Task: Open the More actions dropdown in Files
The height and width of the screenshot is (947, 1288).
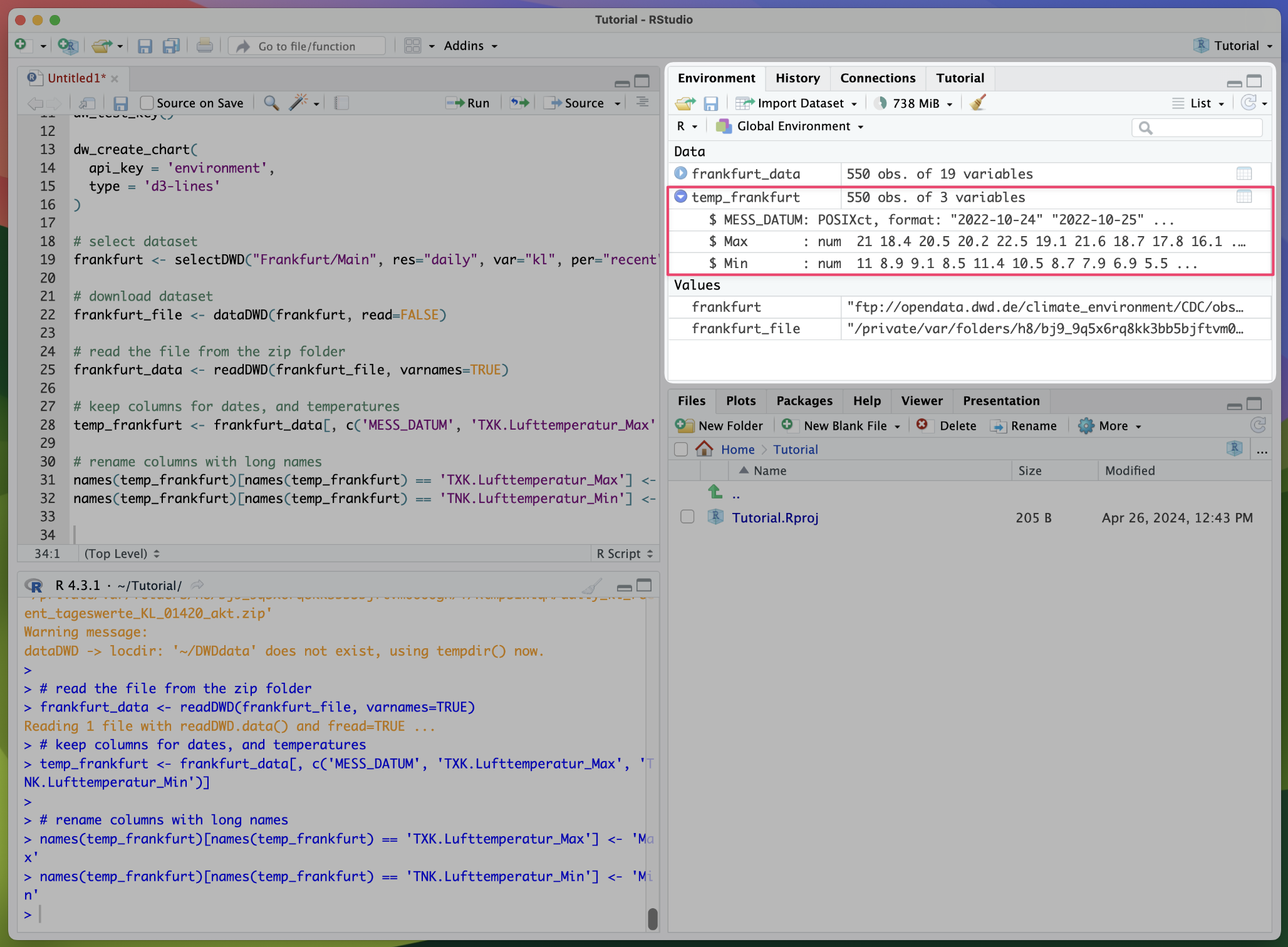Action: [x=1110, y=426]
